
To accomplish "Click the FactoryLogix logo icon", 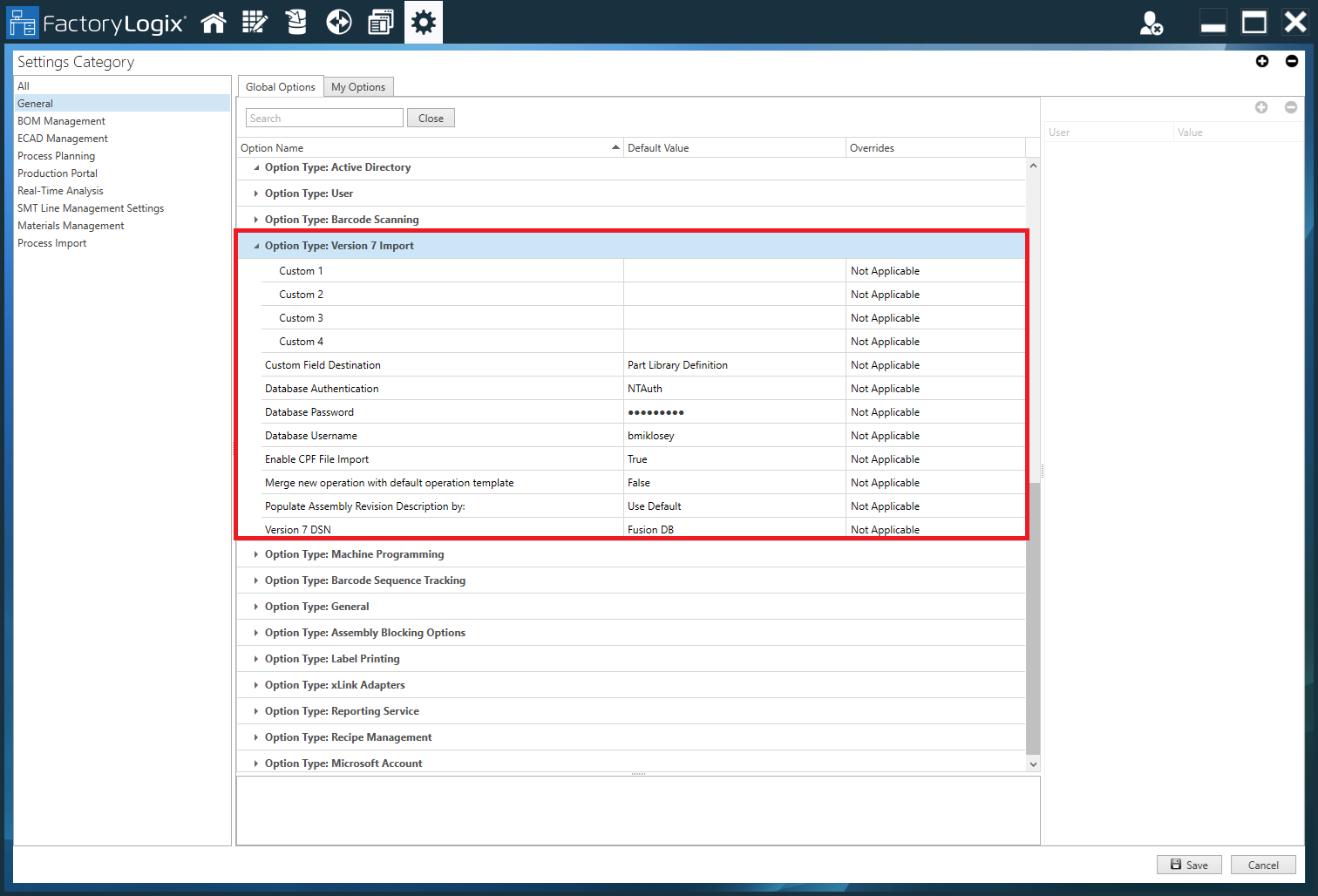I will coord(24,22).
